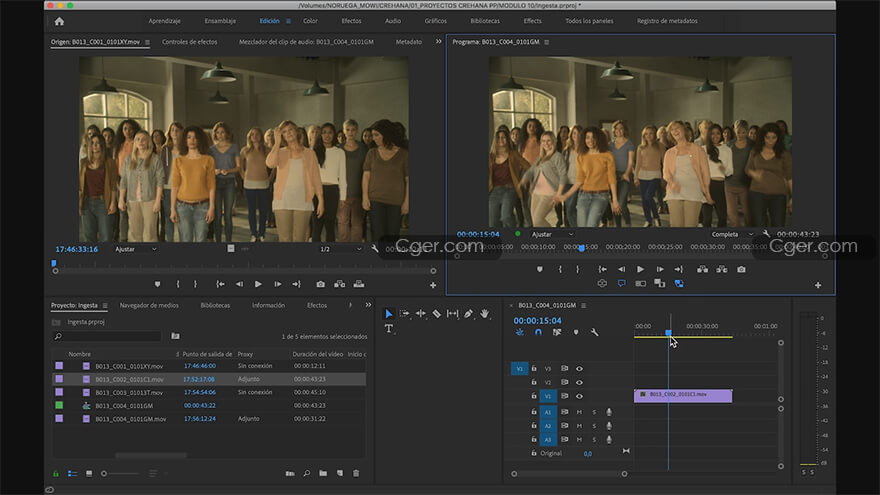Step forward one frame in Program monitor
880x495 pixels.
660,269
